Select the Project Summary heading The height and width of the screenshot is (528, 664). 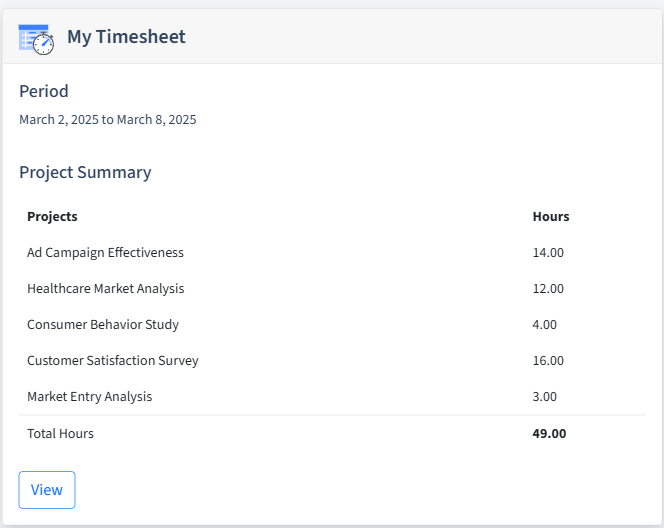[85, 172]
